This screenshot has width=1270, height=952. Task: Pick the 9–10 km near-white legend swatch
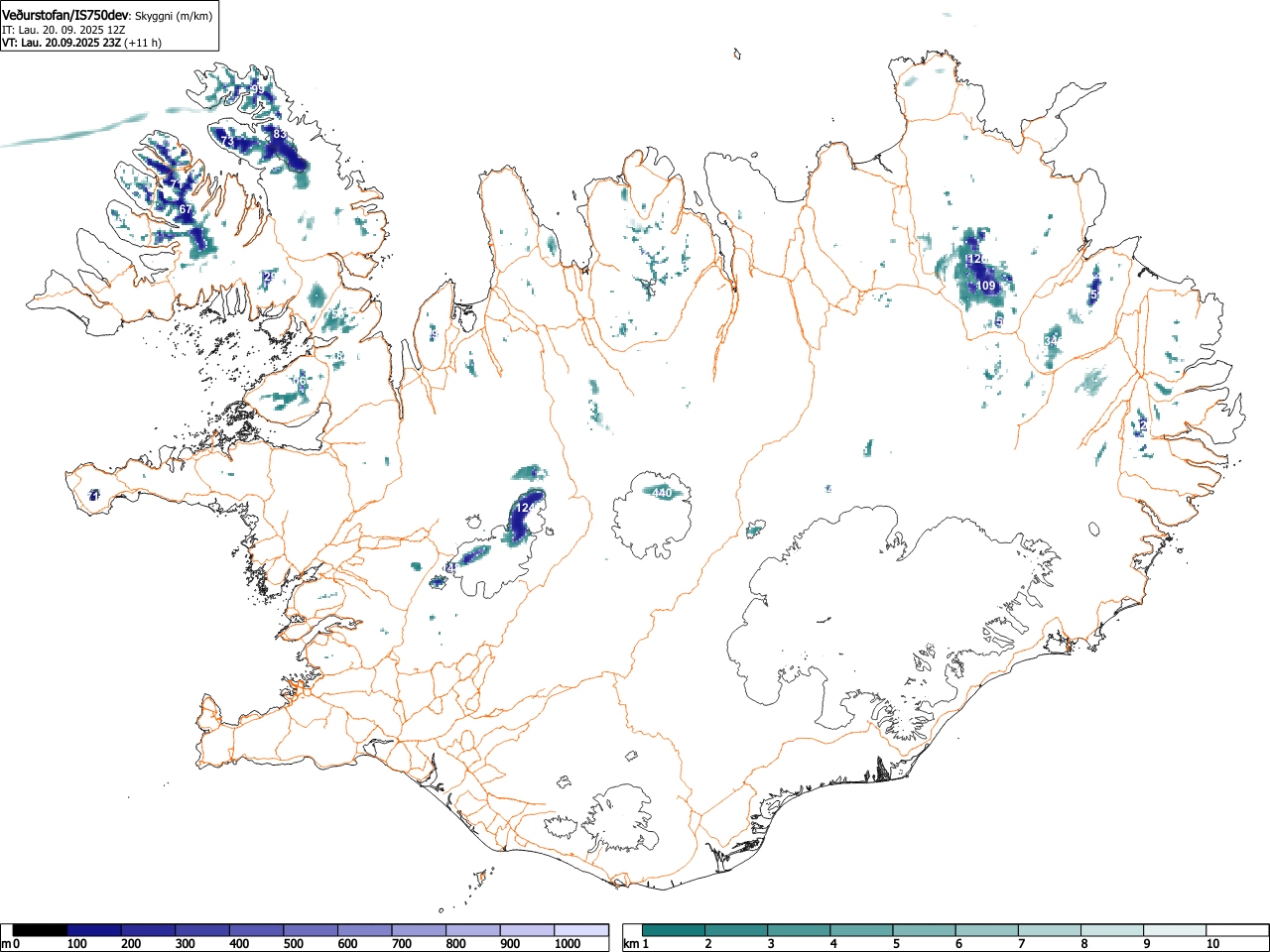click(x=1174, y=930)
